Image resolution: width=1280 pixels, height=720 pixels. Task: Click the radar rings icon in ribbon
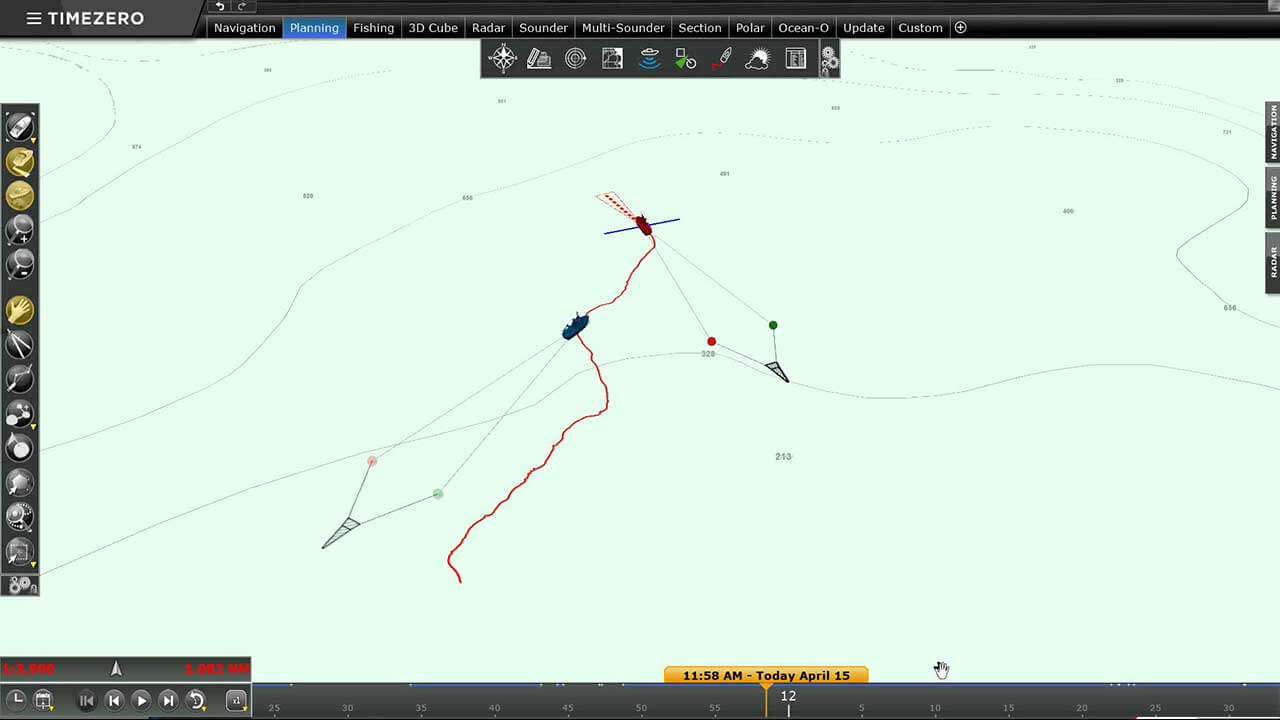pyautogui.click(x=575, y=59)
